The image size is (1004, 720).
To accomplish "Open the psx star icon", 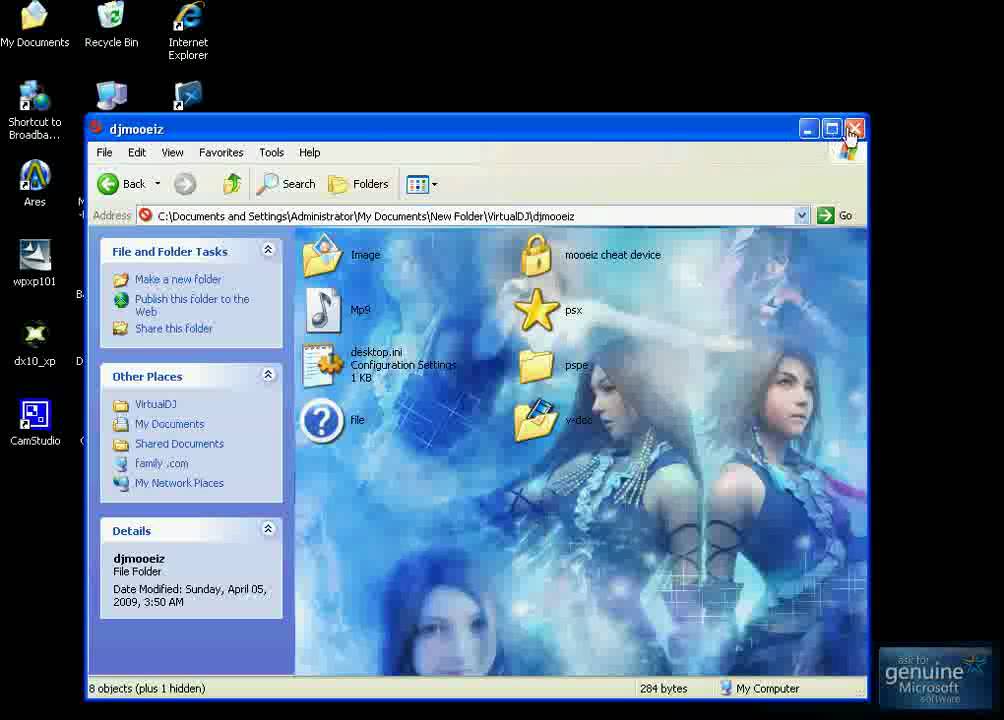I will click(537, 310).
